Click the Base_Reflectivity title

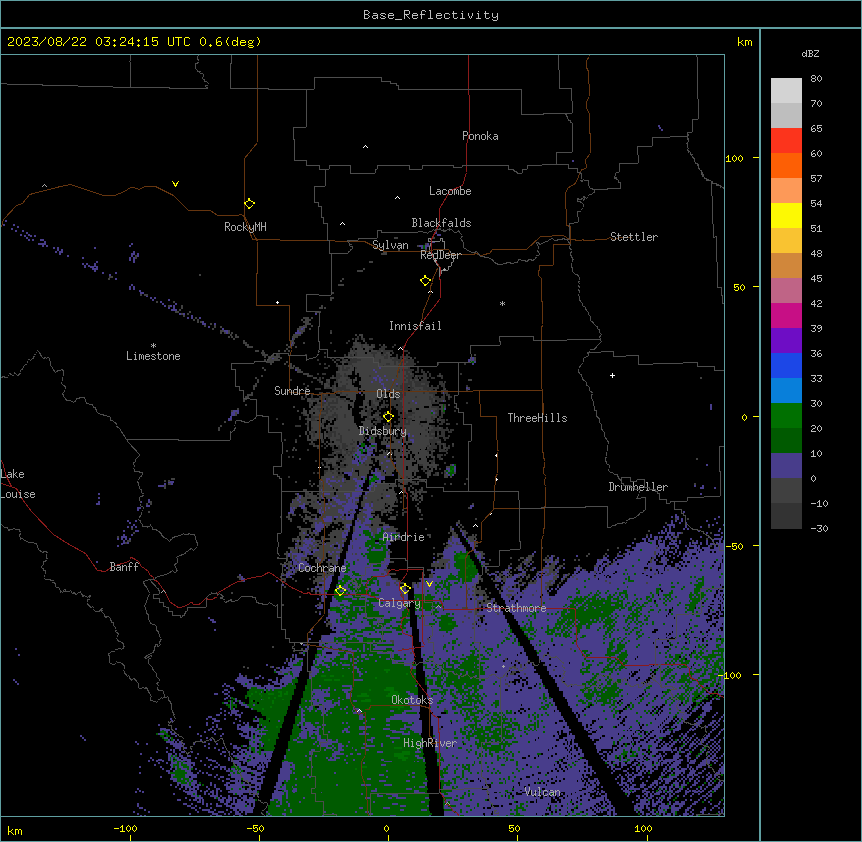(431, 15)
